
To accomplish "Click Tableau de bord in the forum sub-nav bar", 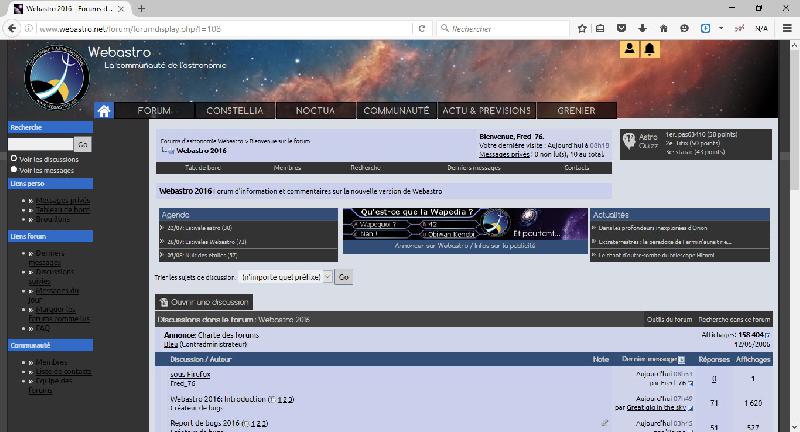I will [203, 168].
